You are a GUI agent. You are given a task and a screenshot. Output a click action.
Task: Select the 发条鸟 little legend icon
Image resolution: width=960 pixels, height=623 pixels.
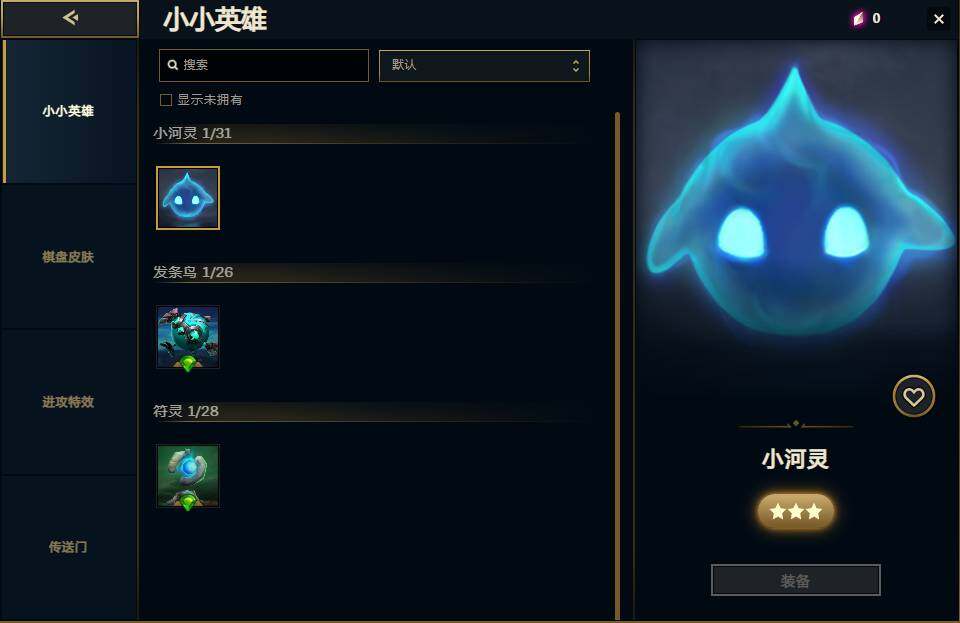(x=188, y=337)
